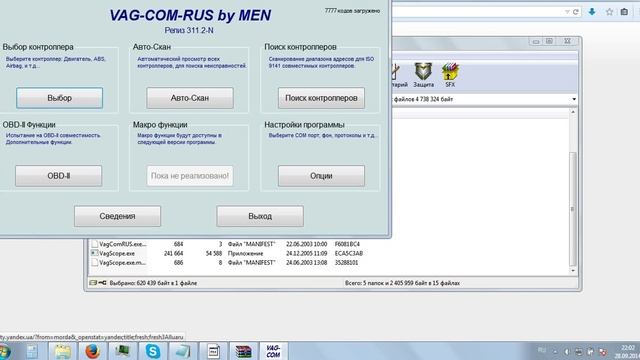Click the CRC value ECA5C3AB
The width and height of the screenshot is (640, 360).
click(x=349, y=253)
